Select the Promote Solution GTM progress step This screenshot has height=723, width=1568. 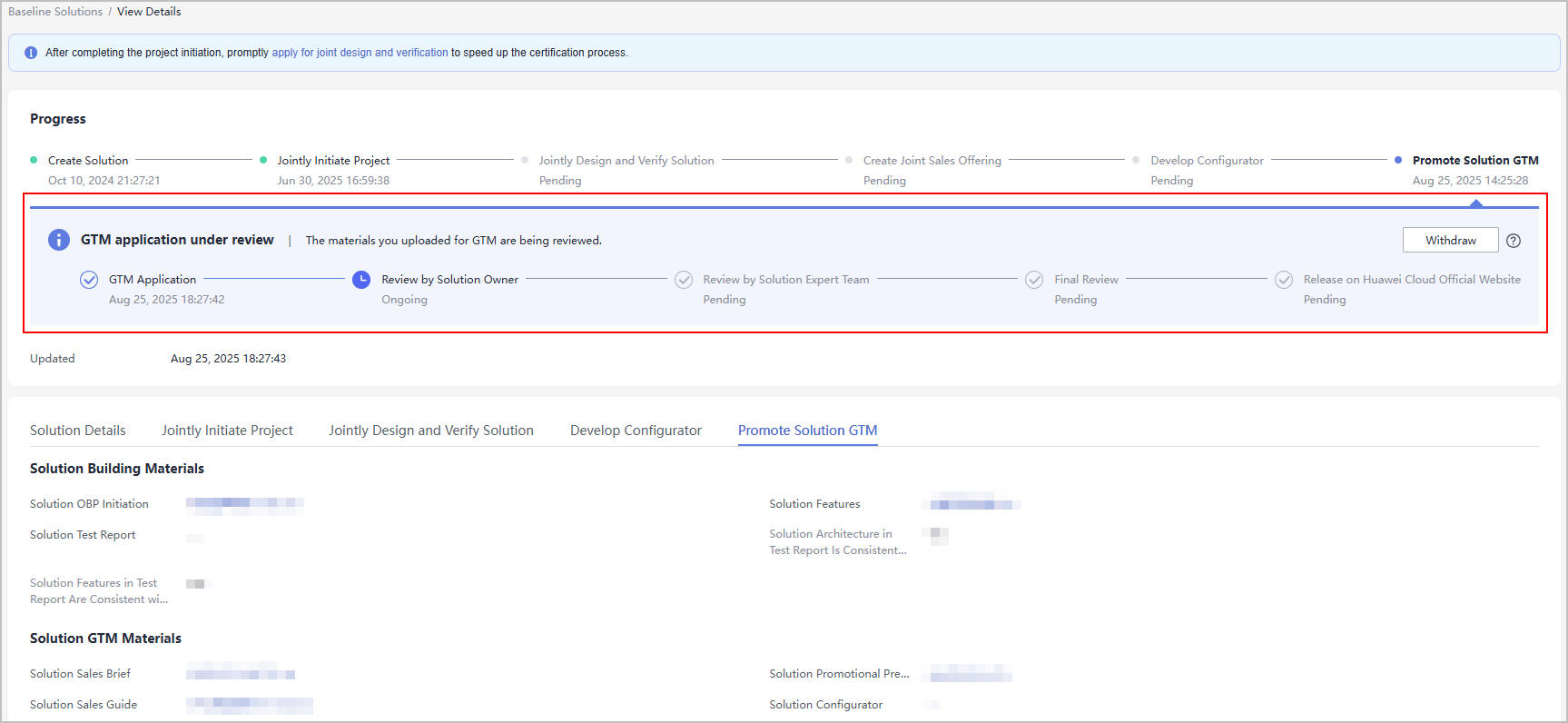[x=1474, y=161]
